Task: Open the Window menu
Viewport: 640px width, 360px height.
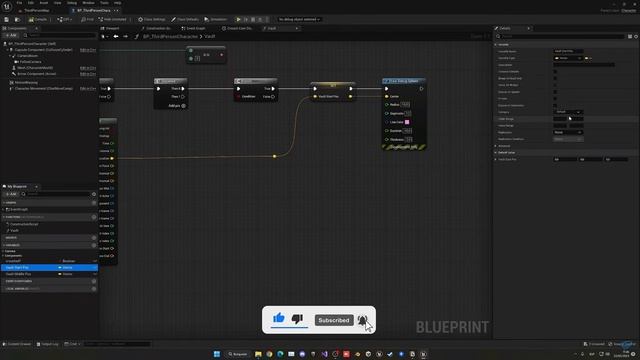Action: point(89,3)
